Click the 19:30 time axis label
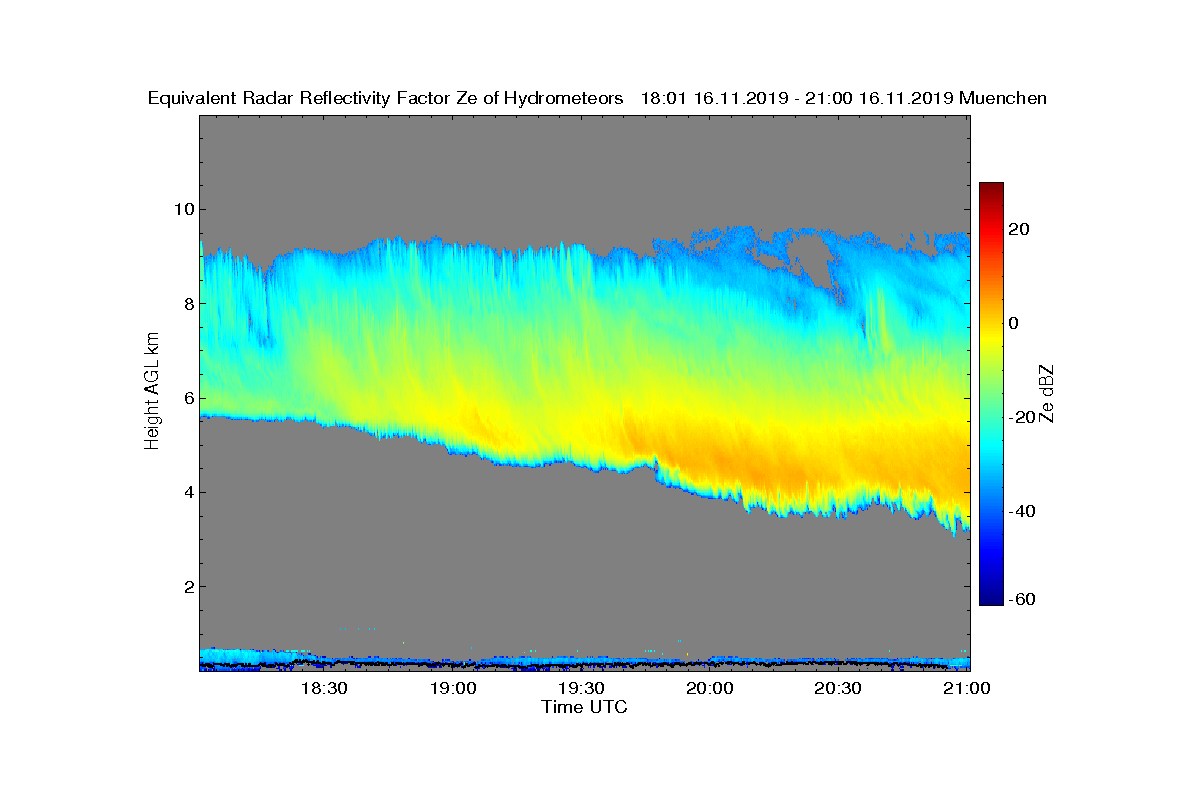This screenshot has width=1200, height=800. point(582,688)
